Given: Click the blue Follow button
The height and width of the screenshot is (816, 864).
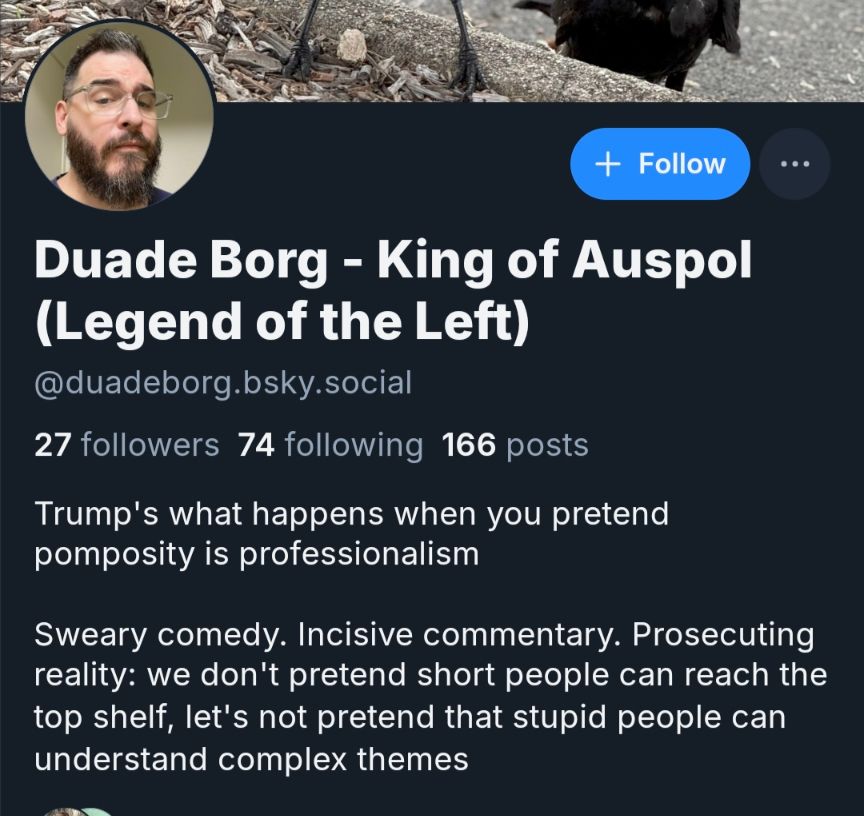Looking at the screenshot, I should pos(660,164).
